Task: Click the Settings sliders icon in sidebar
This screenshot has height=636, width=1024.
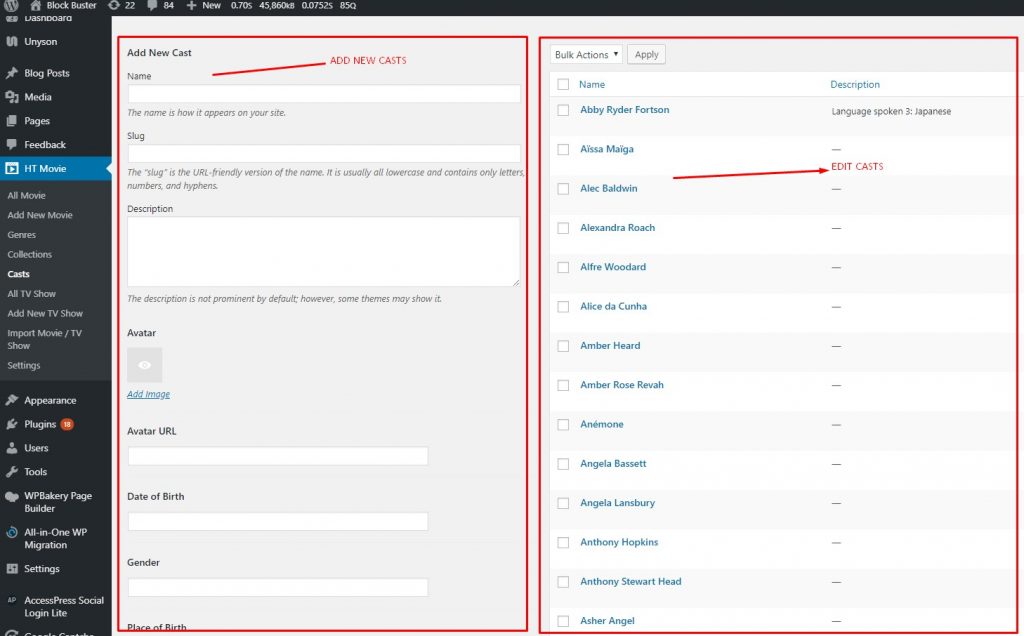Action: (12, 569)
